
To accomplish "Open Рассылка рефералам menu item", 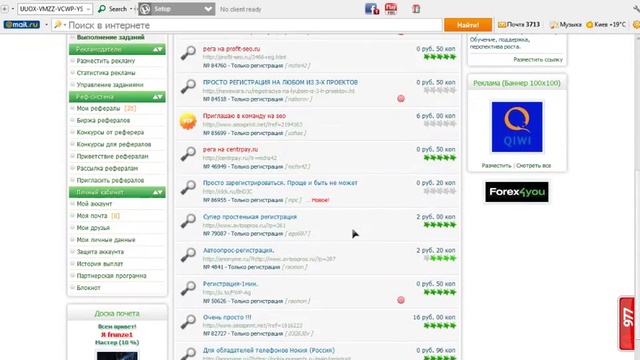I will click(107, 168).
